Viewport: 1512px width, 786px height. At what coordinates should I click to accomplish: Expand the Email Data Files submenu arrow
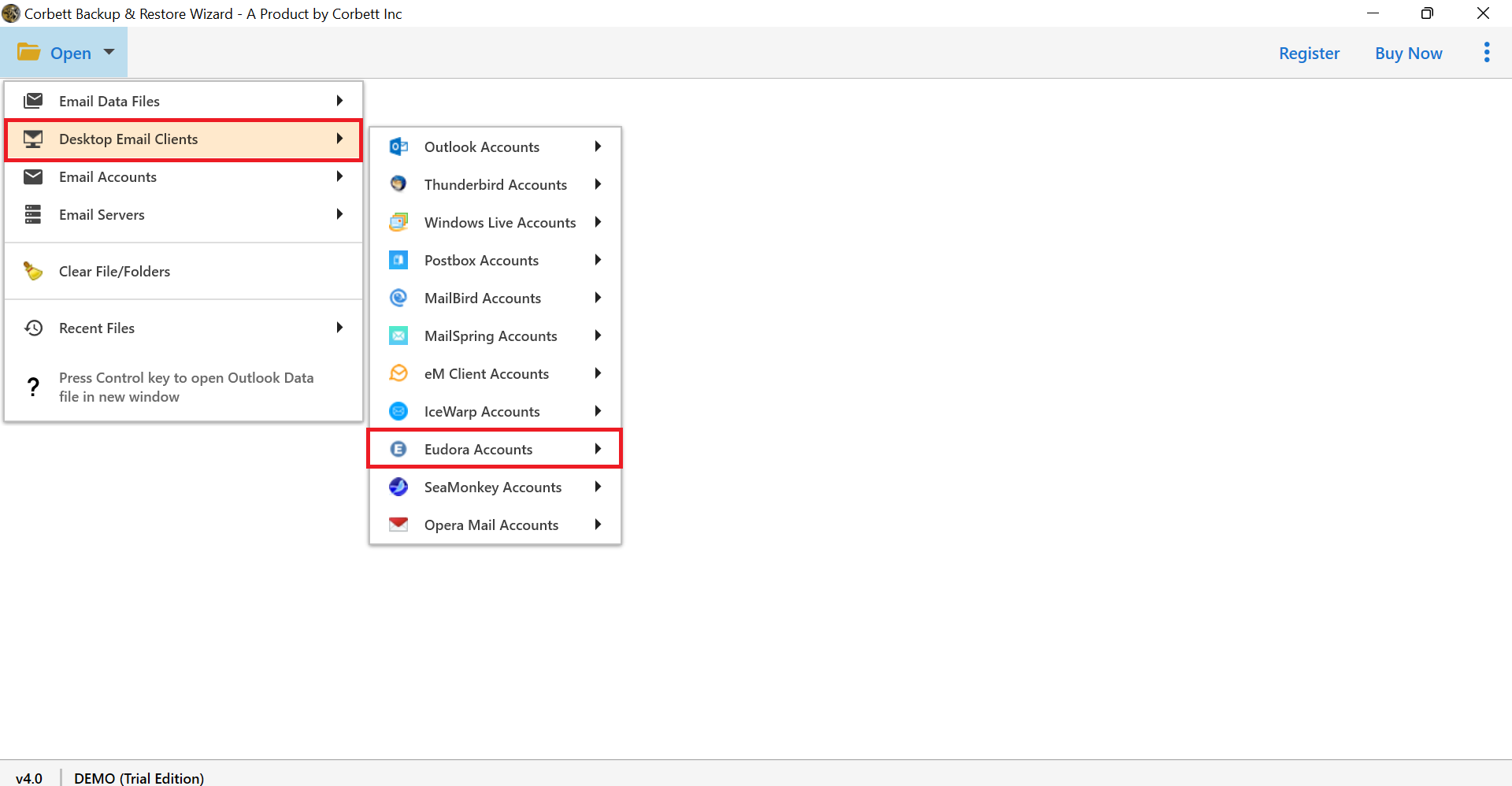coord(339,101)
